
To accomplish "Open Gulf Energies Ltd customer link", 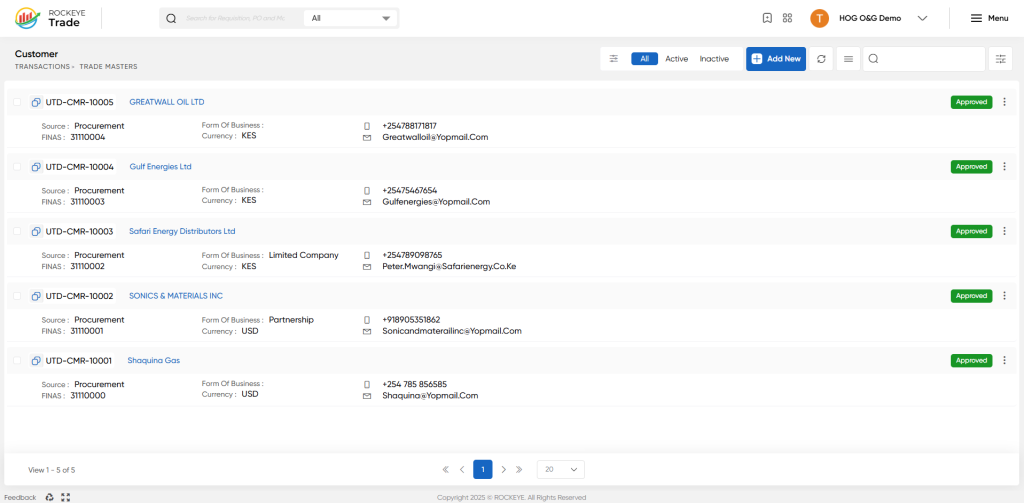I will [160, 167].
